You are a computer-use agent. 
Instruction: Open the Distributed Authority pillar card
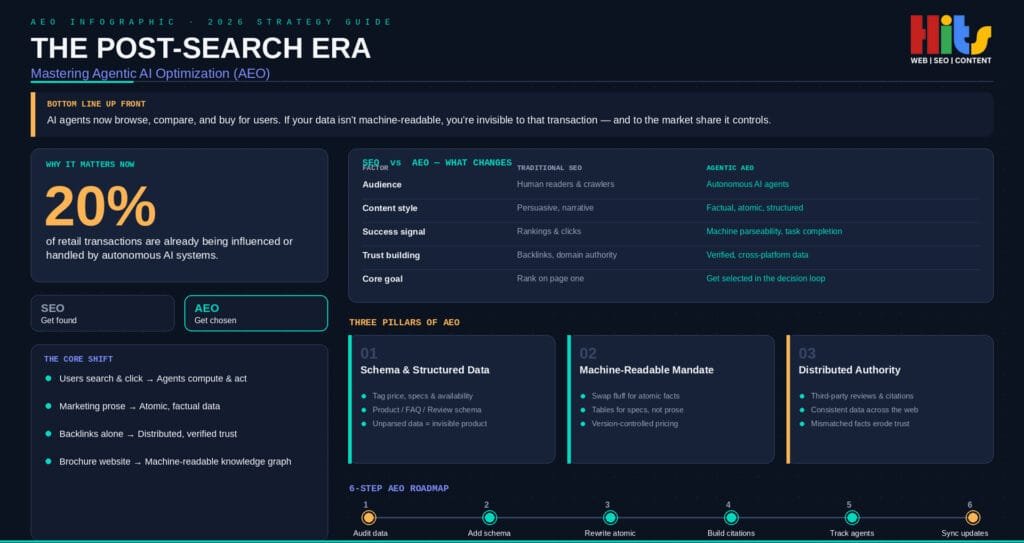(x=890, y=399)
